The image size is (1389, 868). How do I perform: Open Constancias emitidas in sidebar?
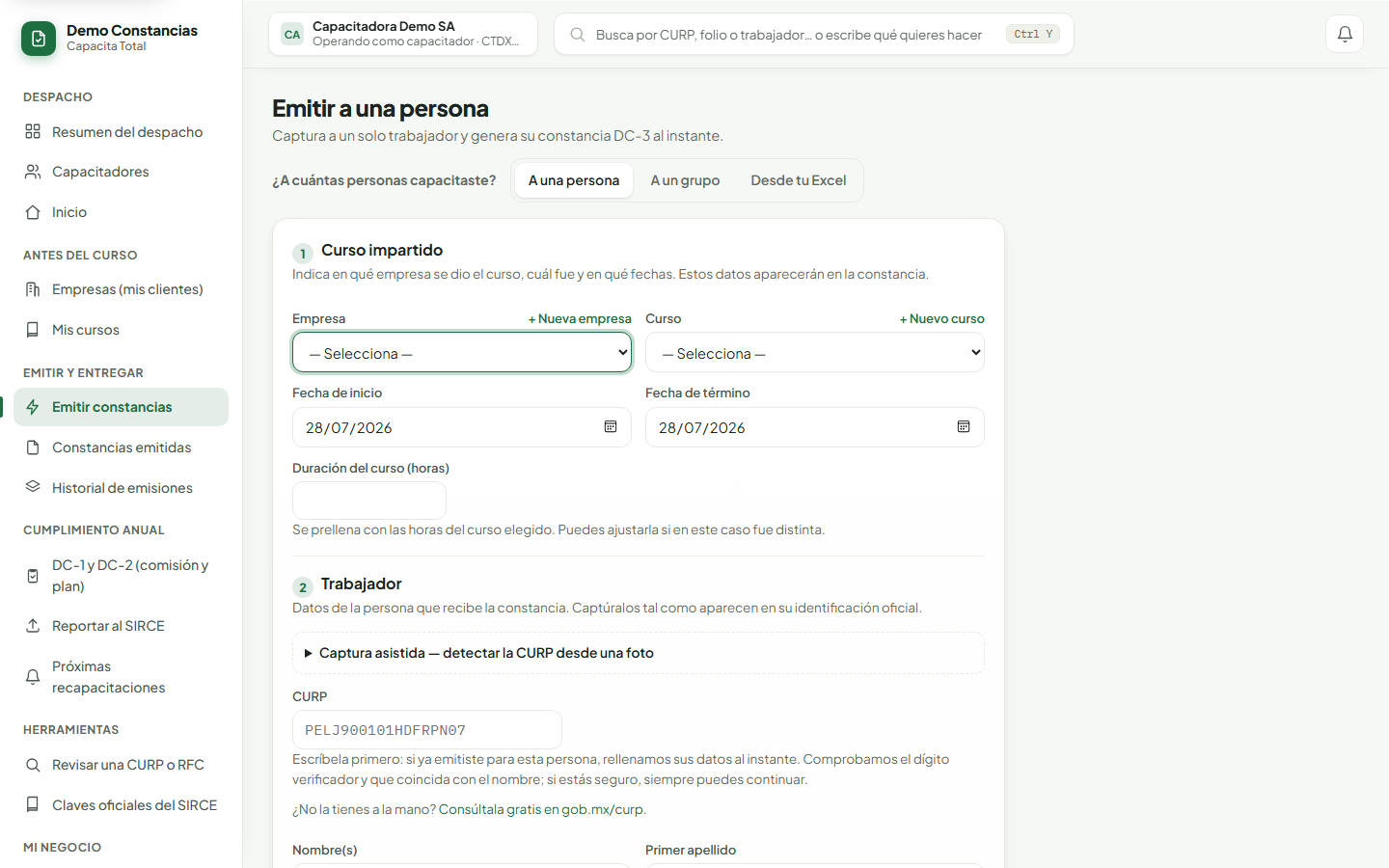(x=121, y=448)
